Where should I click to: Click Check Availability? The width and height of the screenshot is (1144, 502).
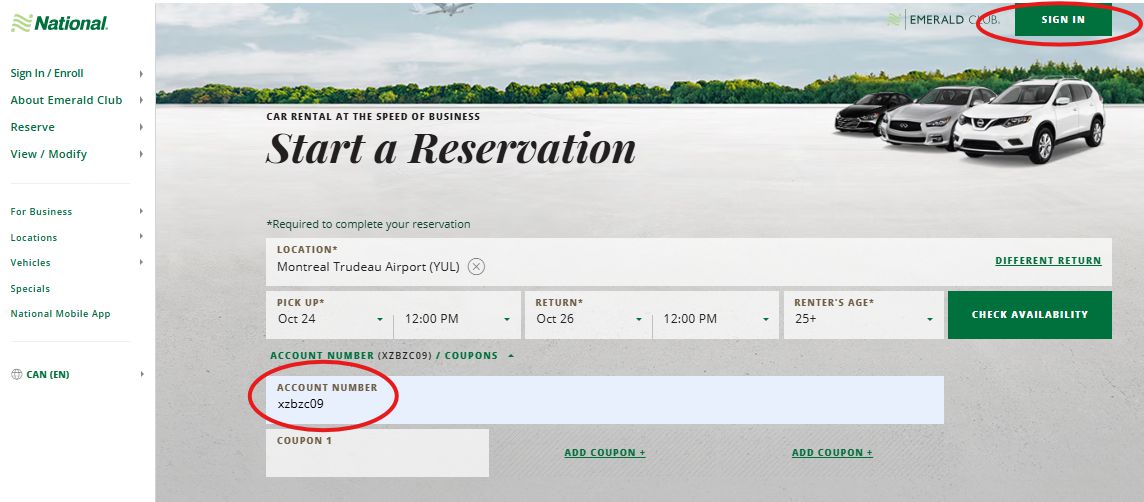(1029, 314)
